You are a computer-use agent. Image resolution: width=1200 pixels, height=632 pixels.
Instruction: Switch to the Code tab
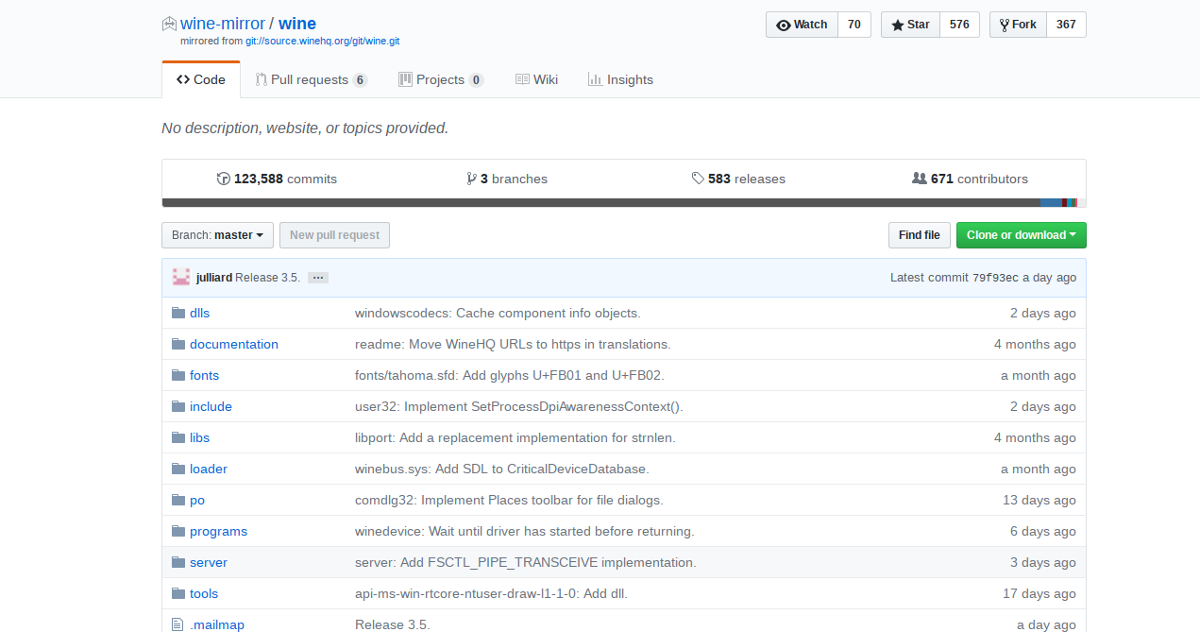(x=201, y=79)
